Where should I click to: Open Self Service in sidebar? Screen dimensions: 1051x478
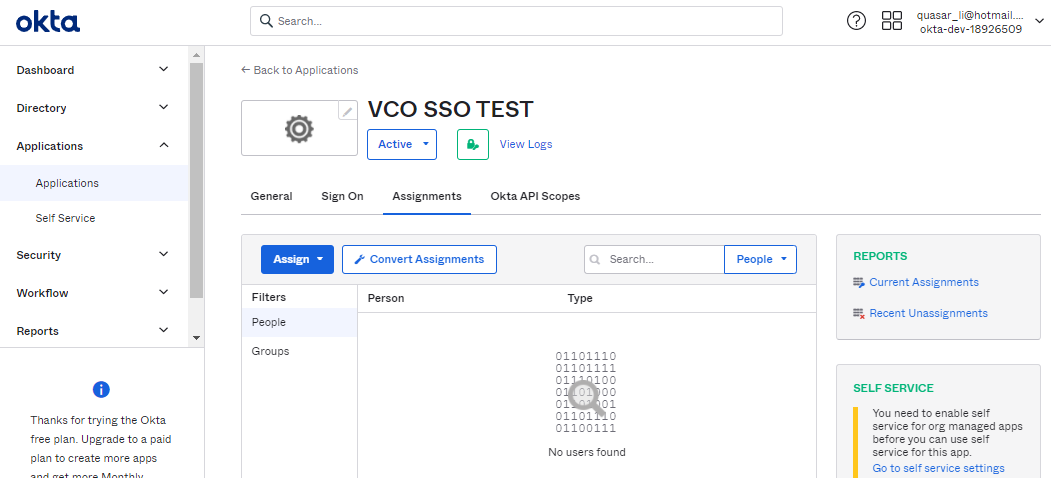(x=65, y=218)
